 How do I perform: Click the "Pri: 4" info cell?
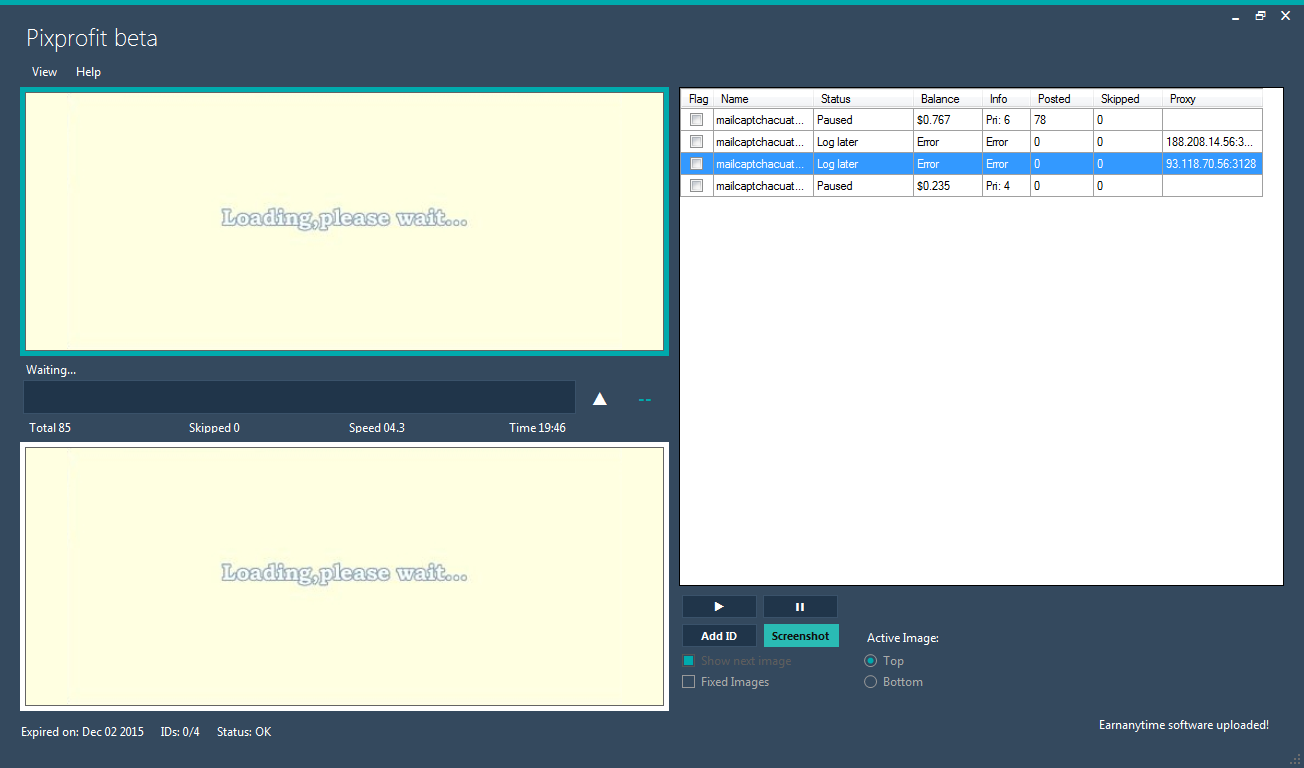tap(1006, 186)
